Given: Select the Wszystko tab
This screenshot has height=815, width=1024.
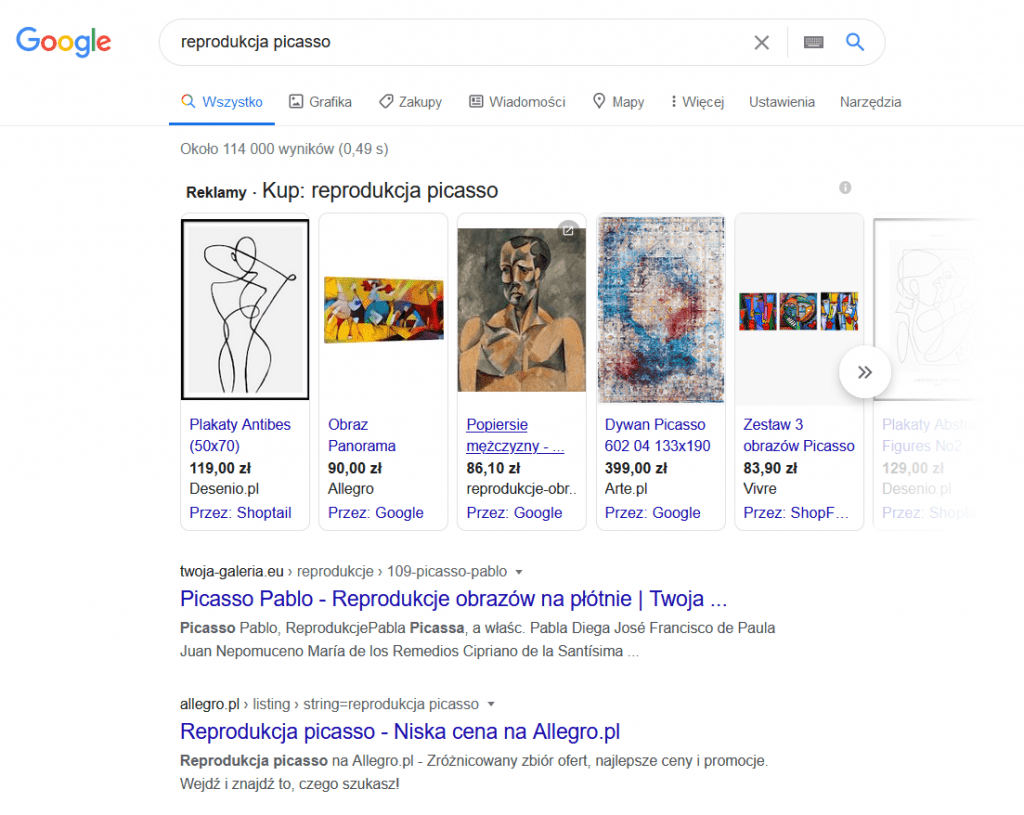Looking at the screenshot, I should pos(222,102).
